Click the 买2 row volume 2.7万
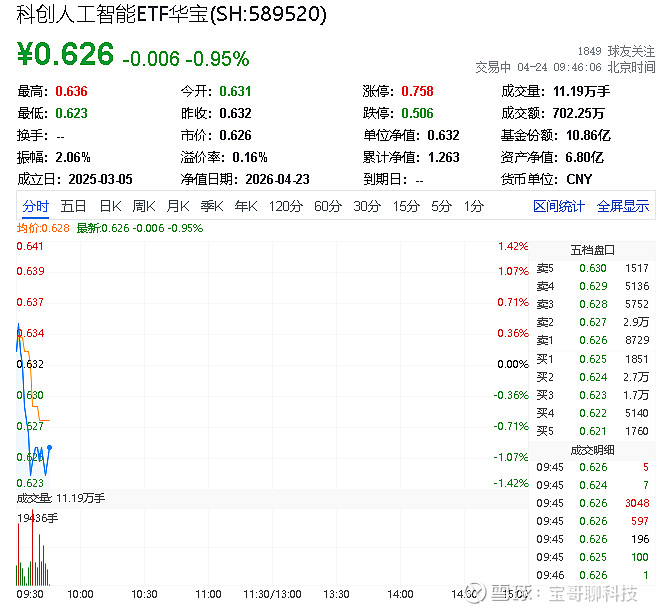 (636, 377)
